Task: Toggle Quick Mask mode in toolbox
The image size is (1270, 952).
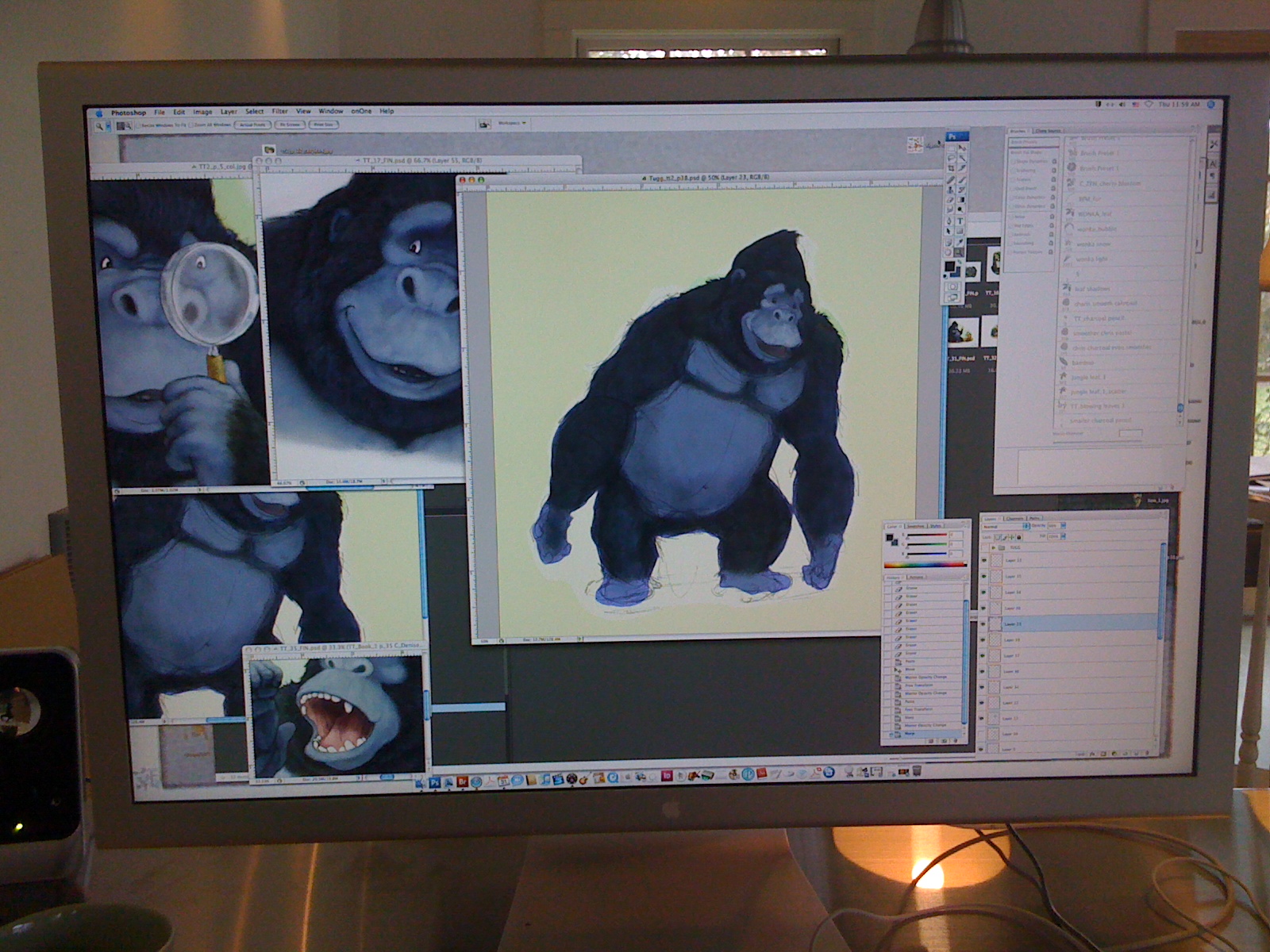Action: click(x=954, y=286)
